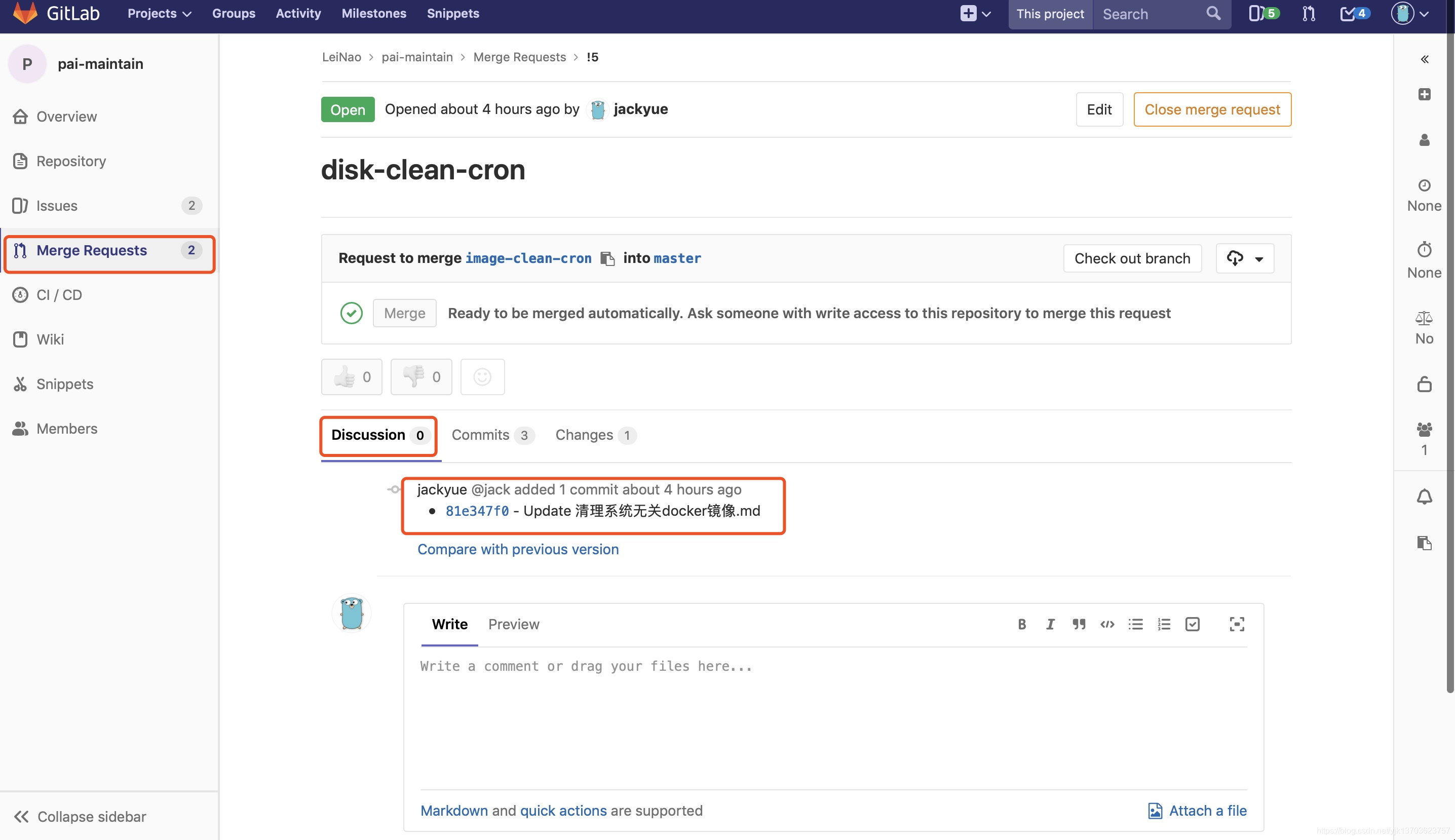The image size is (1455, 840).
Task: Apply italic formatting in comment editor
Action: tap(1050, 624)
